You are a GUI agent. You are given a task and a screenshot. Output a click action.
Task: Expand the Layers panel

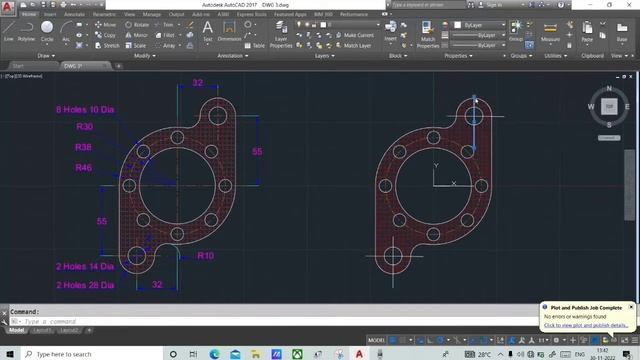pyautogui.click(x=324, y=56)
